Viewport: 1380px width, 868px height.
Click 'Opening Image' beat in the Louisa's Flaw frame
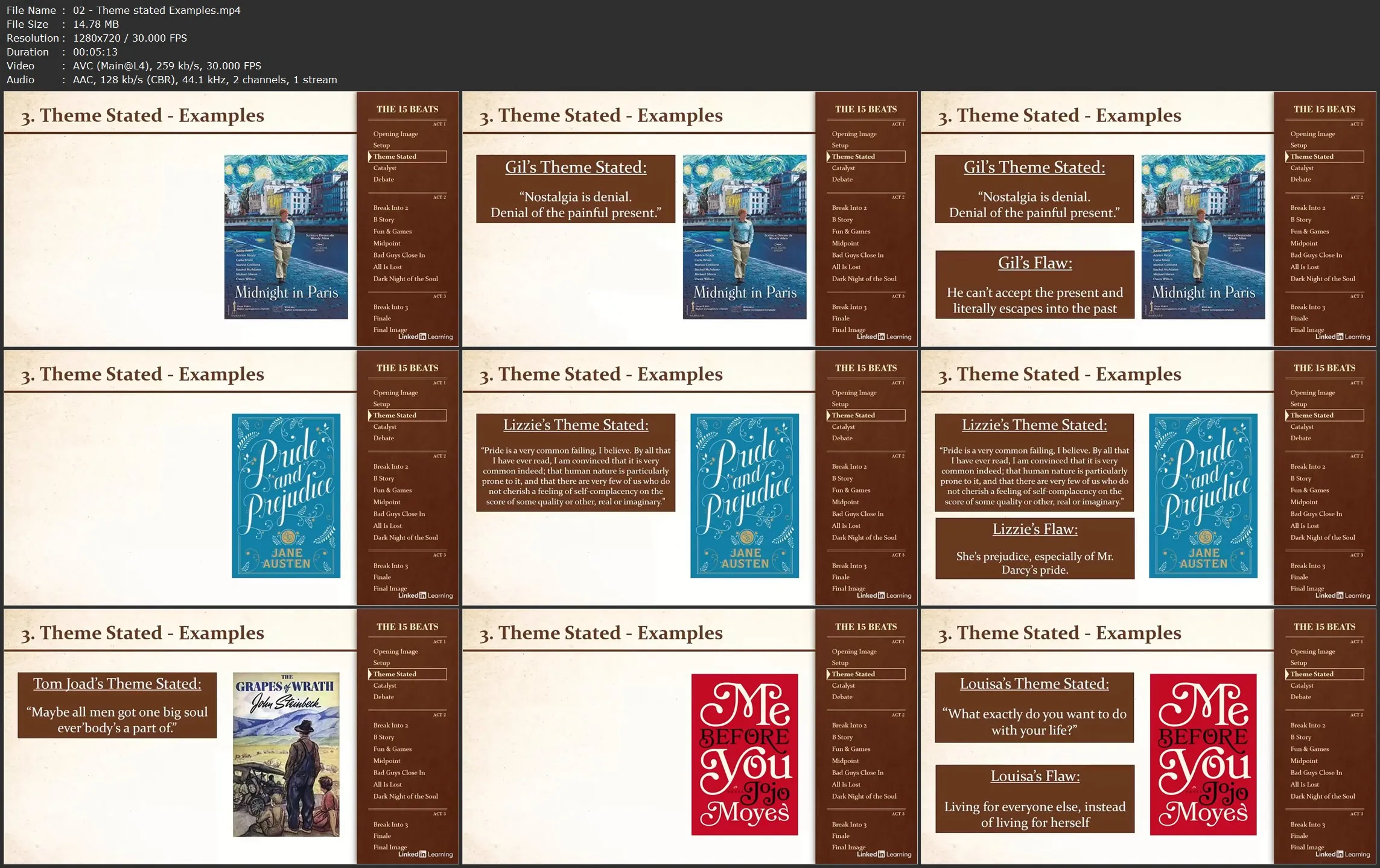1312,651
